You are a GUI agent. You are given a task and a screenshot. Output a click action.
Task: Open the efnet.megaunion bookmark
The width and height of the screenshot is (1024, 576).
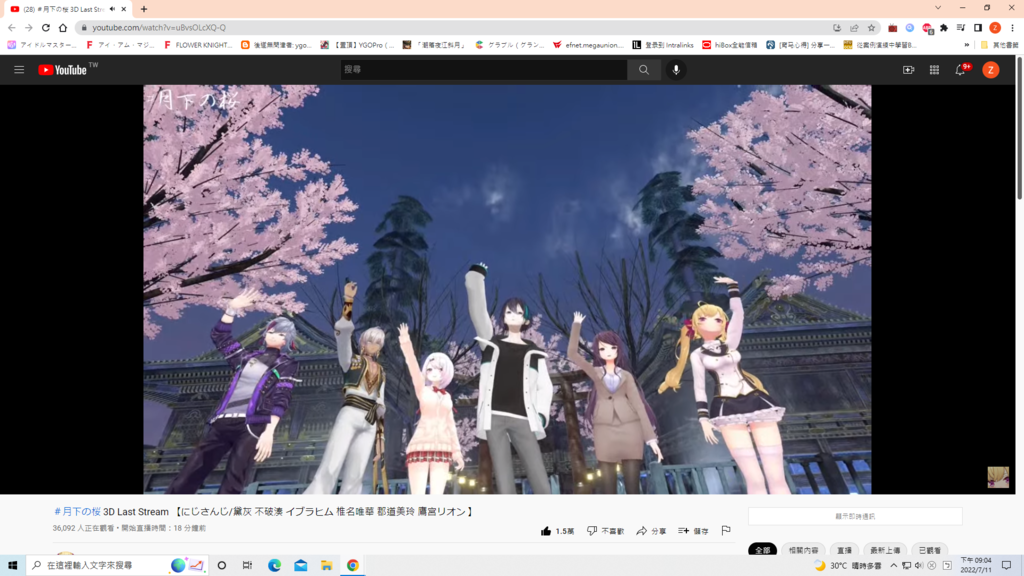(588, 45)
